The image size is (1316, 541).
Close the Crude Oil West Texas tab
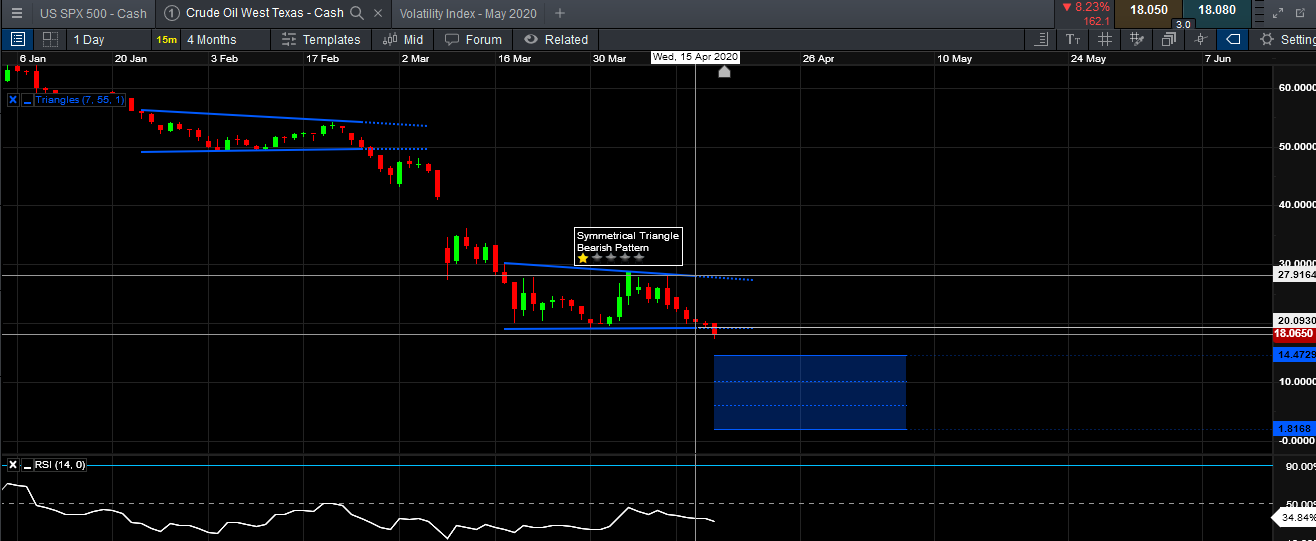click(x=378, y=13)
